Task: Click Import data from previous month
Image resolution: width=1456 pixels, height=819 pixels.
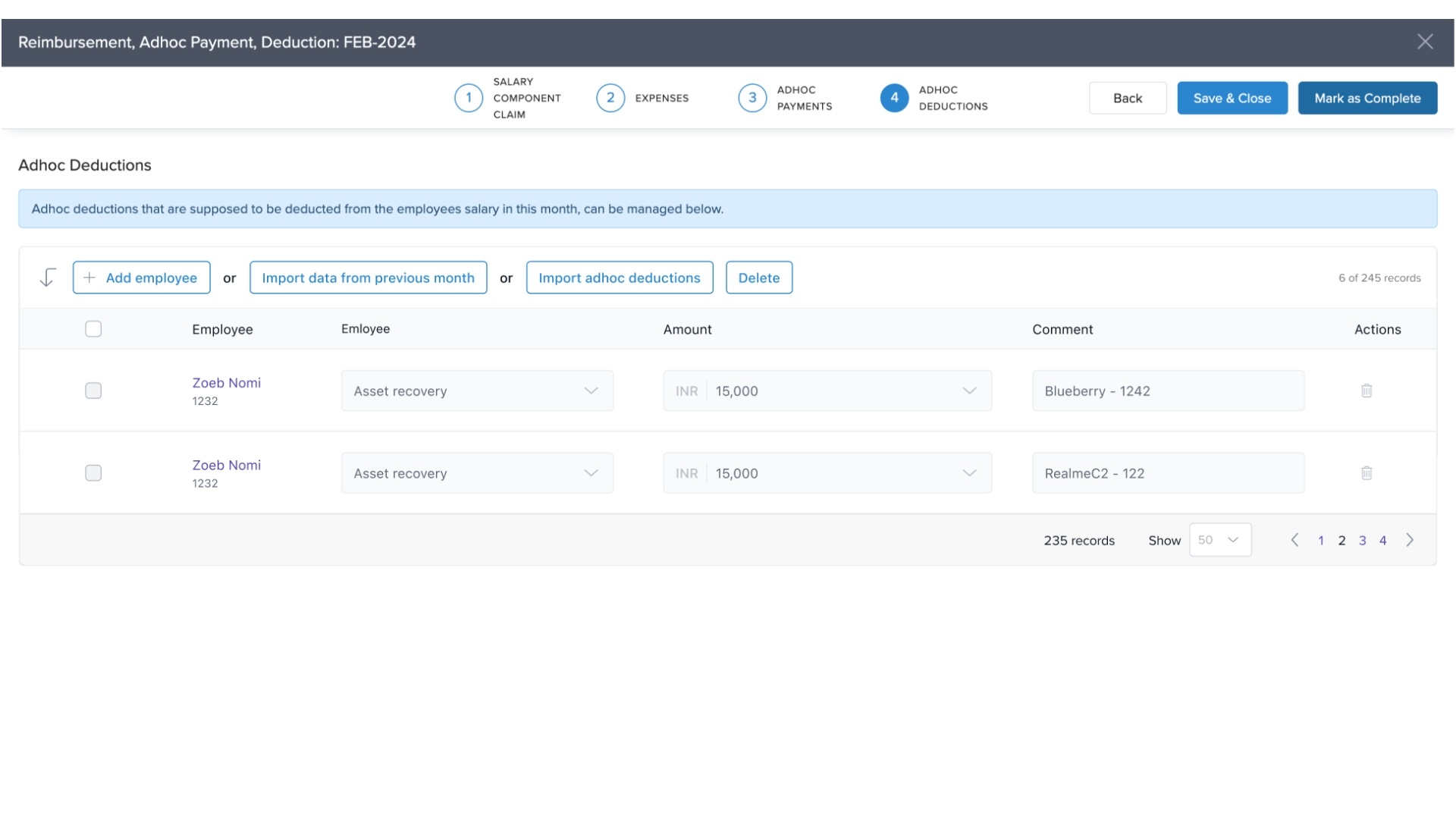Action: 368,278
